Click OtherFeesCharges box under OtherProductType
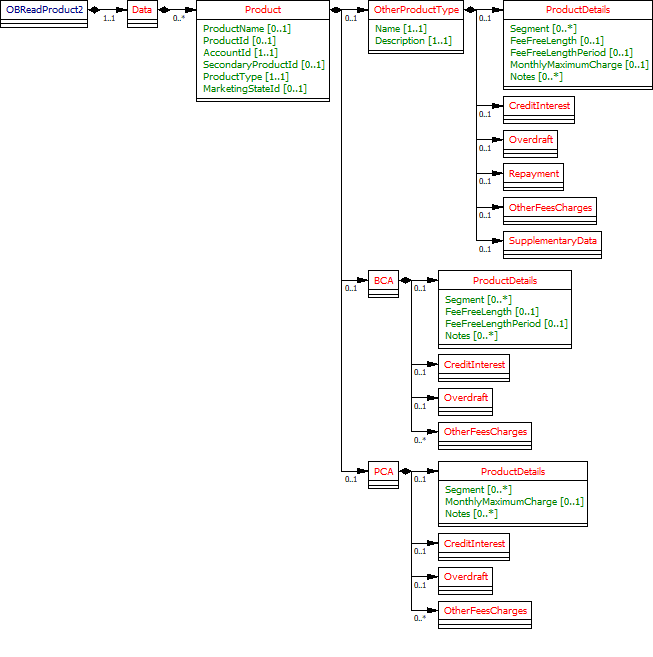 [550, 208]
